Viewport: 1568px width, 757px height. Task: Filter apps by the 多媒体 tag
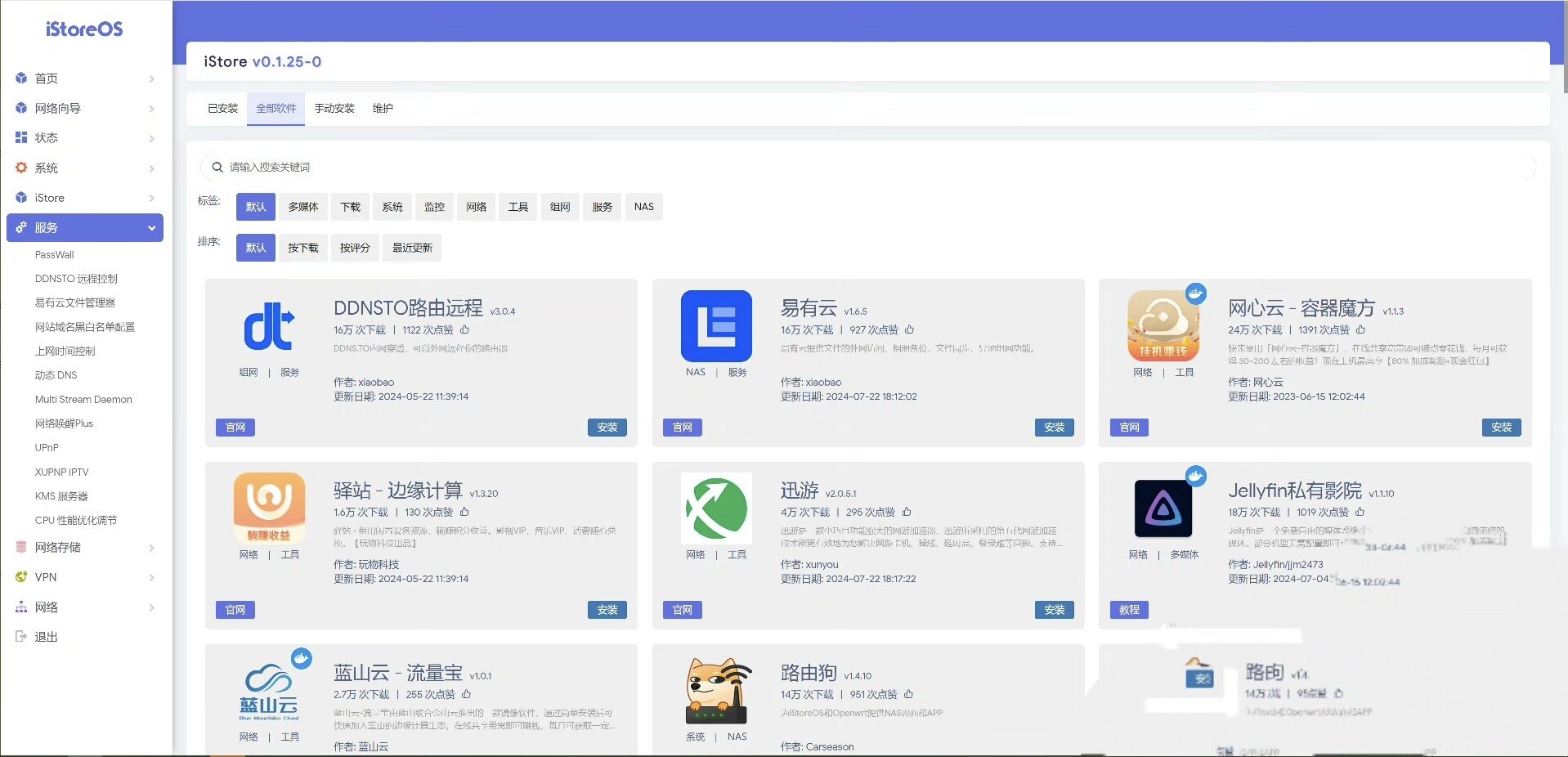click(x=303, y=207)
